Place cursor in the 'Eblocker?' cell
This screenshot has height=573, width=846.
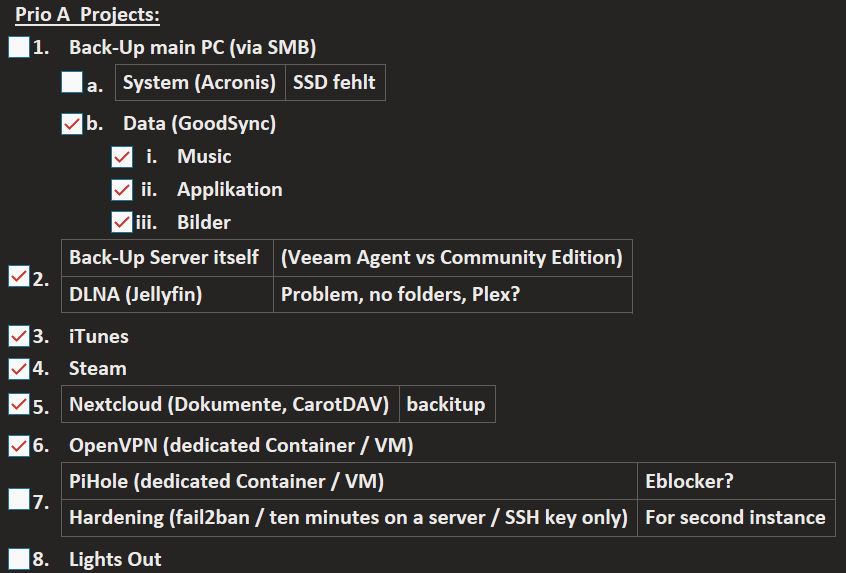pos(736,481)
